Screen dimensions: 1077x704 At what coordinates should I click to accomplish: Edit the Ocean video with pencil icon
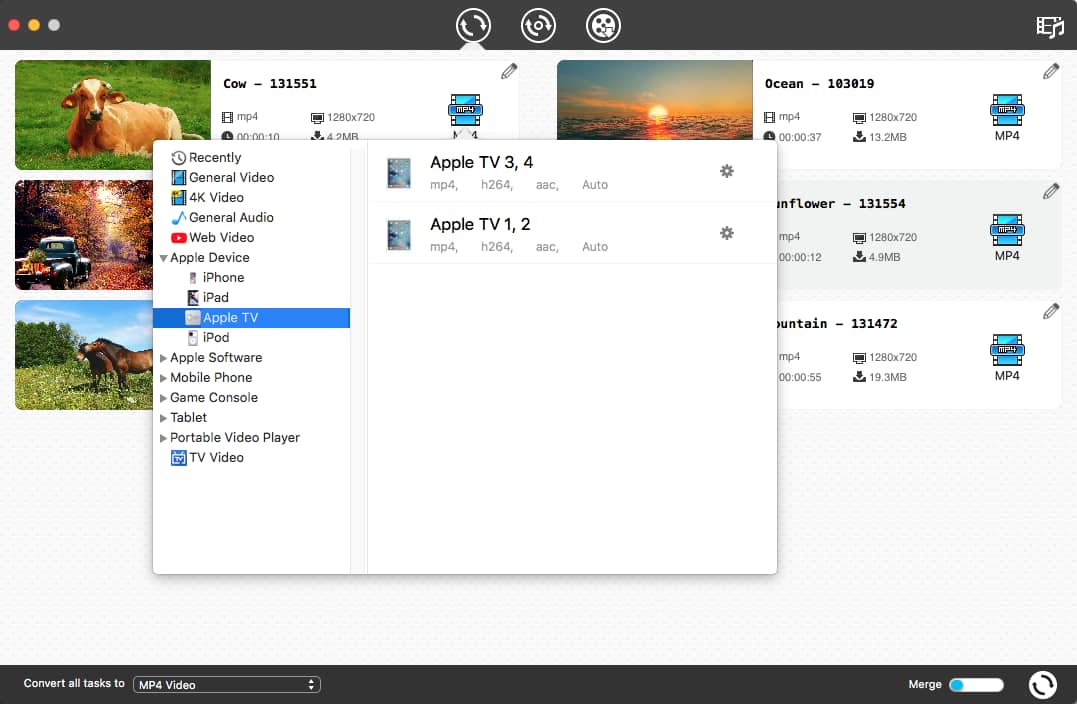pos(1051,71)
